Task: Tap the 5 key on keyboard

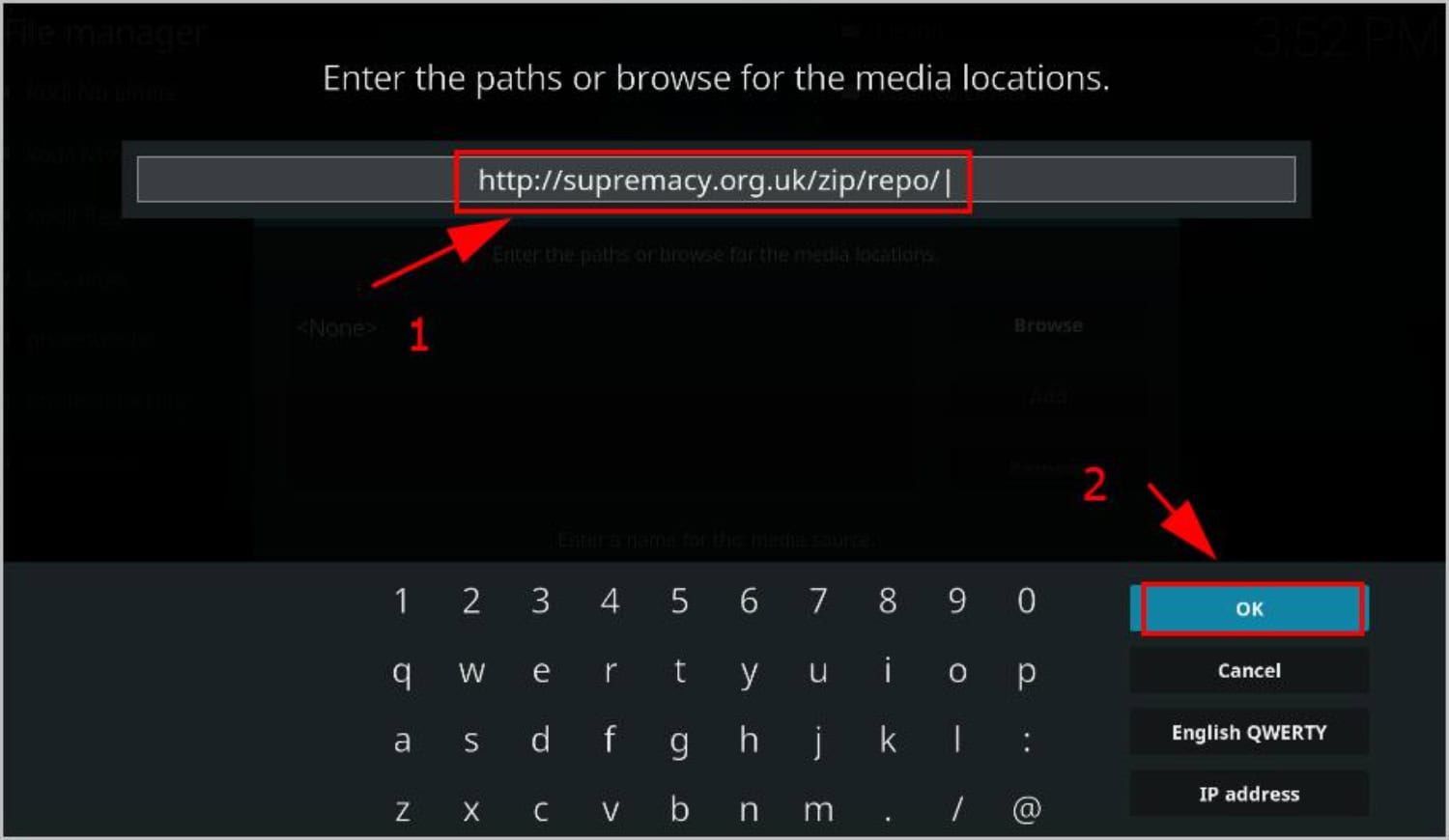Action: tap(679, 601)
